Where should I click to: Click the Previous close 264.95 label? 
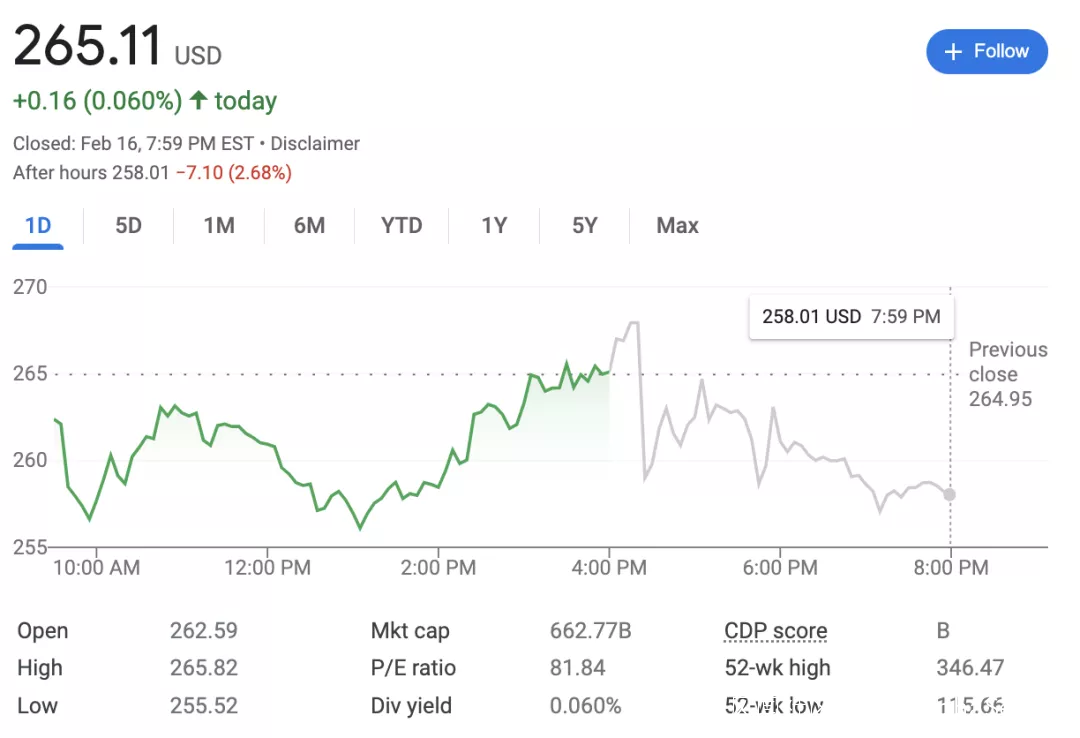tap(1005, 375)
